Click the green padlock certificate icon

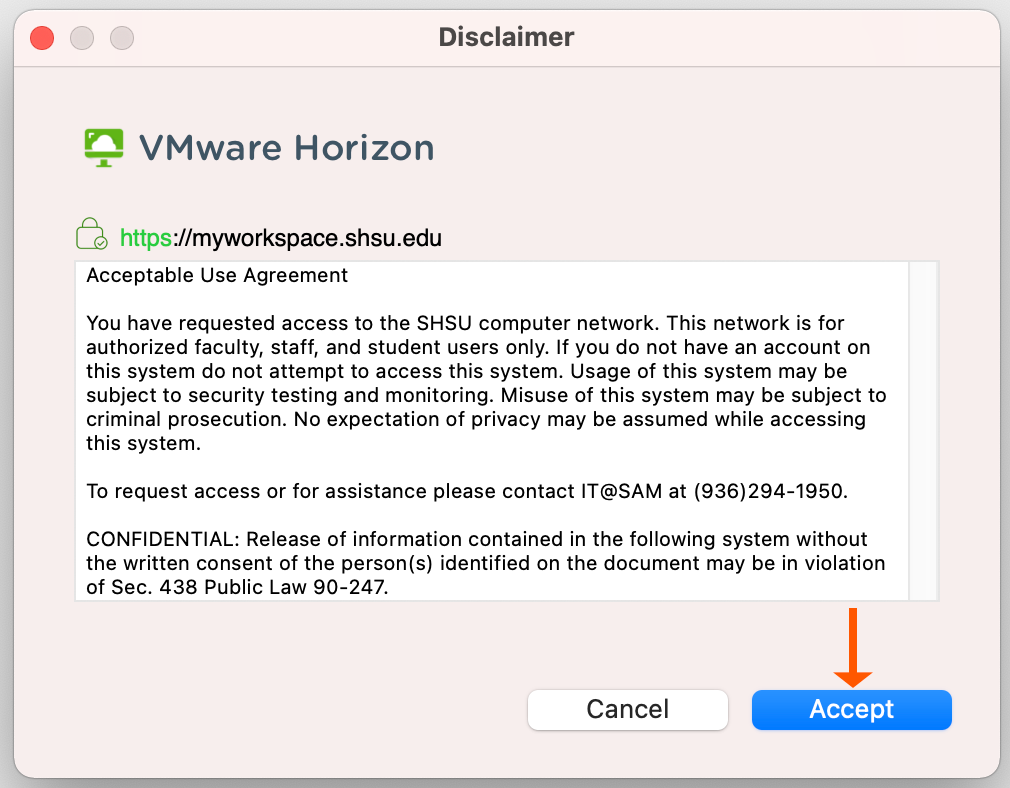point(91,236)
